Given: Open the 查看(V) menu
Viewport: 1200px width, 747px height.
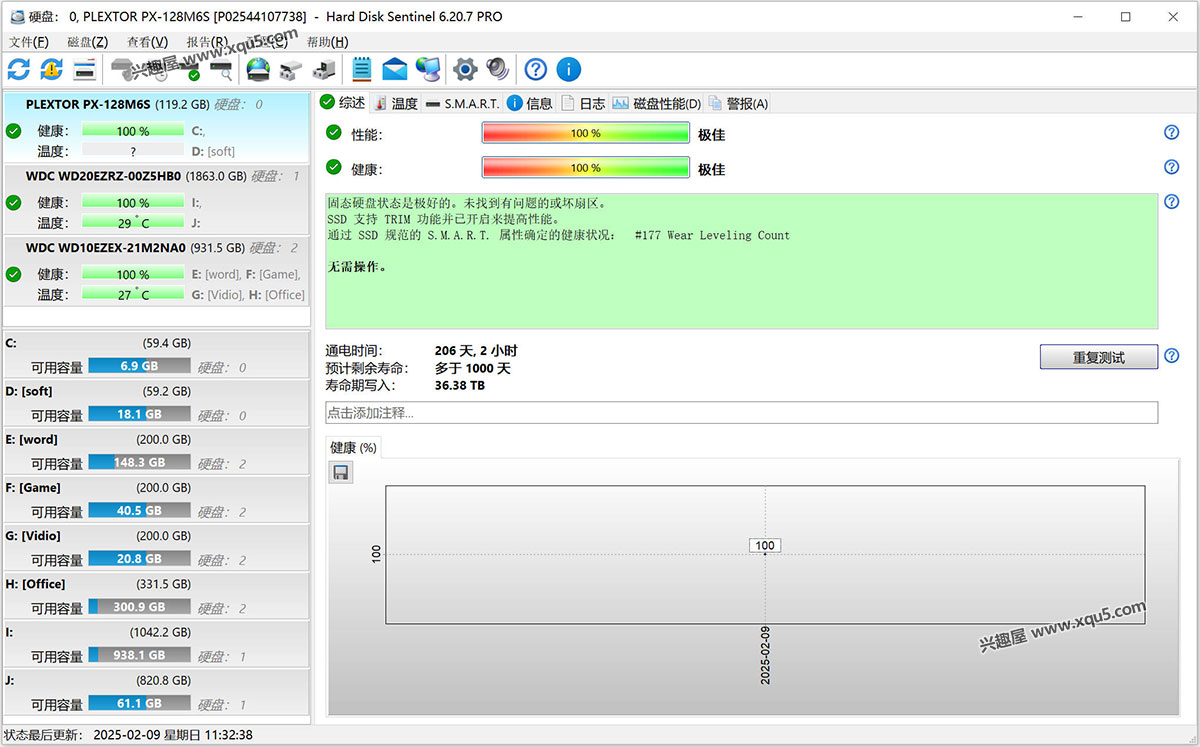Looking at the screenshot, I should coord(147,42).
